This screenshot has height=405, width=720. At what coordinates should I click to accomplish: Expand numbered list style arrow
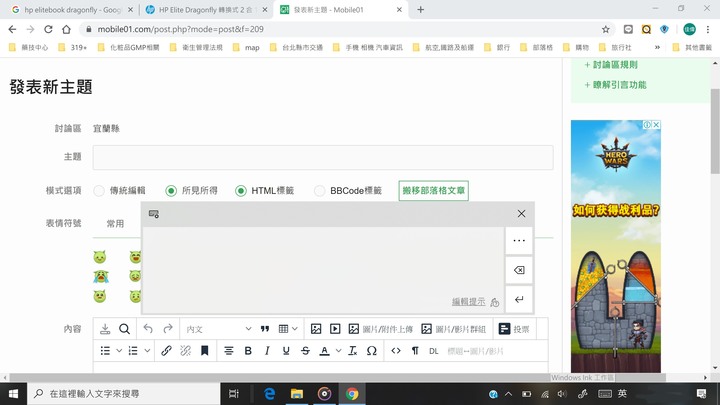[x=147, y=351]
